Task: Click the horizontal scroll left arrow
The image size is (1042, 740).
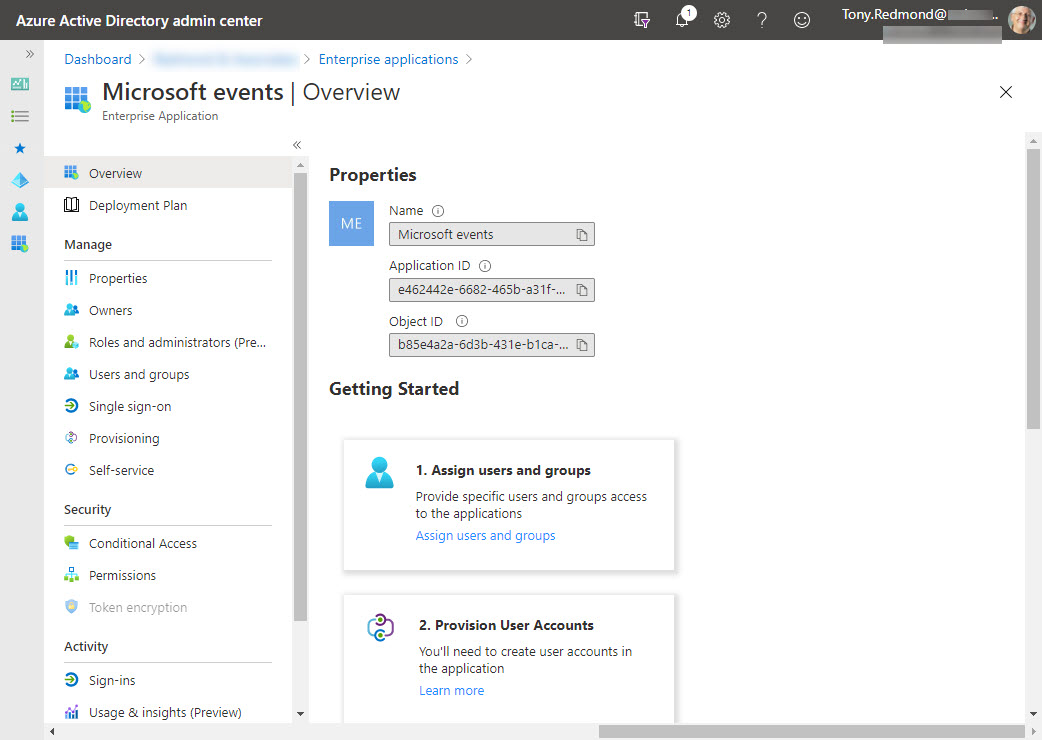Action: (x=52, y=731)
